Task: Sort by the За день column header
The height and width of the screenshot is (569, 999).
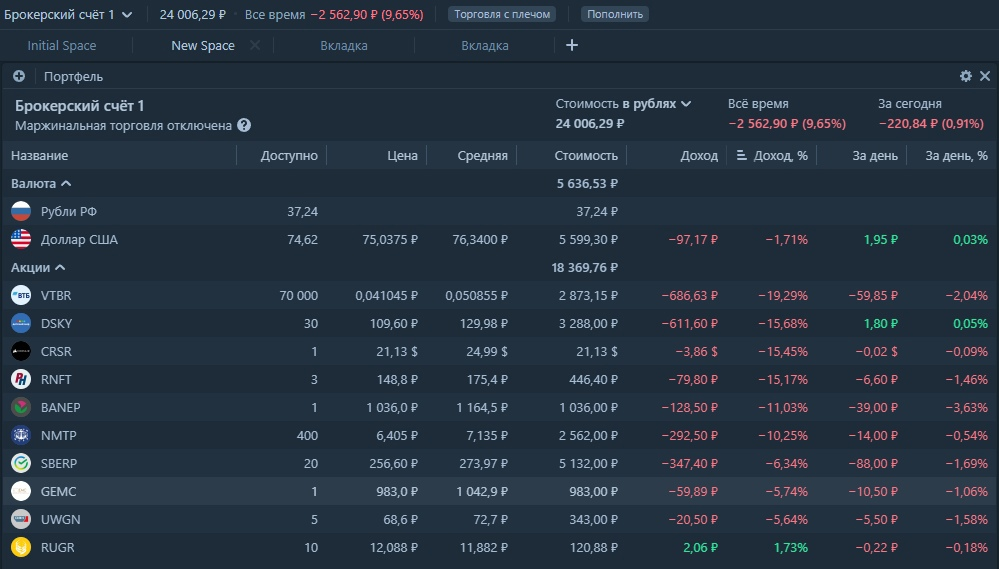Action: click(x=875, y=155)
